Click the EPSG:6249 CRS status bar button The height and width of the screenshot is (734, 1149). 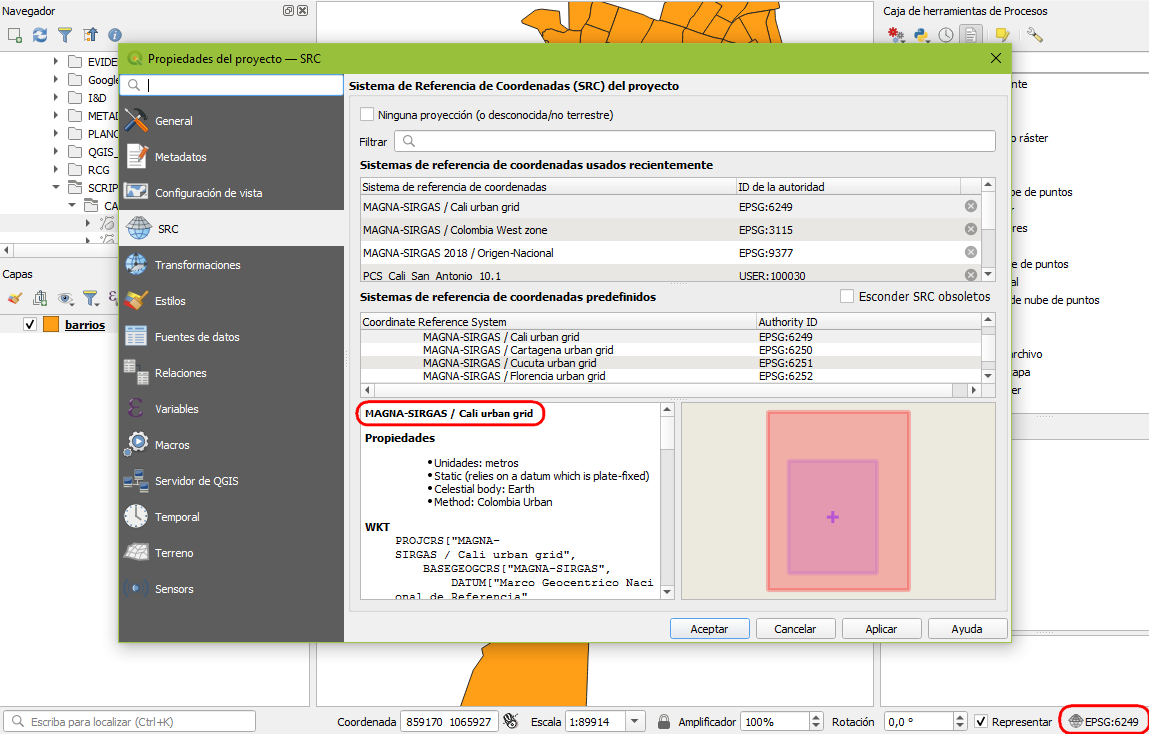click(1105, 722)
